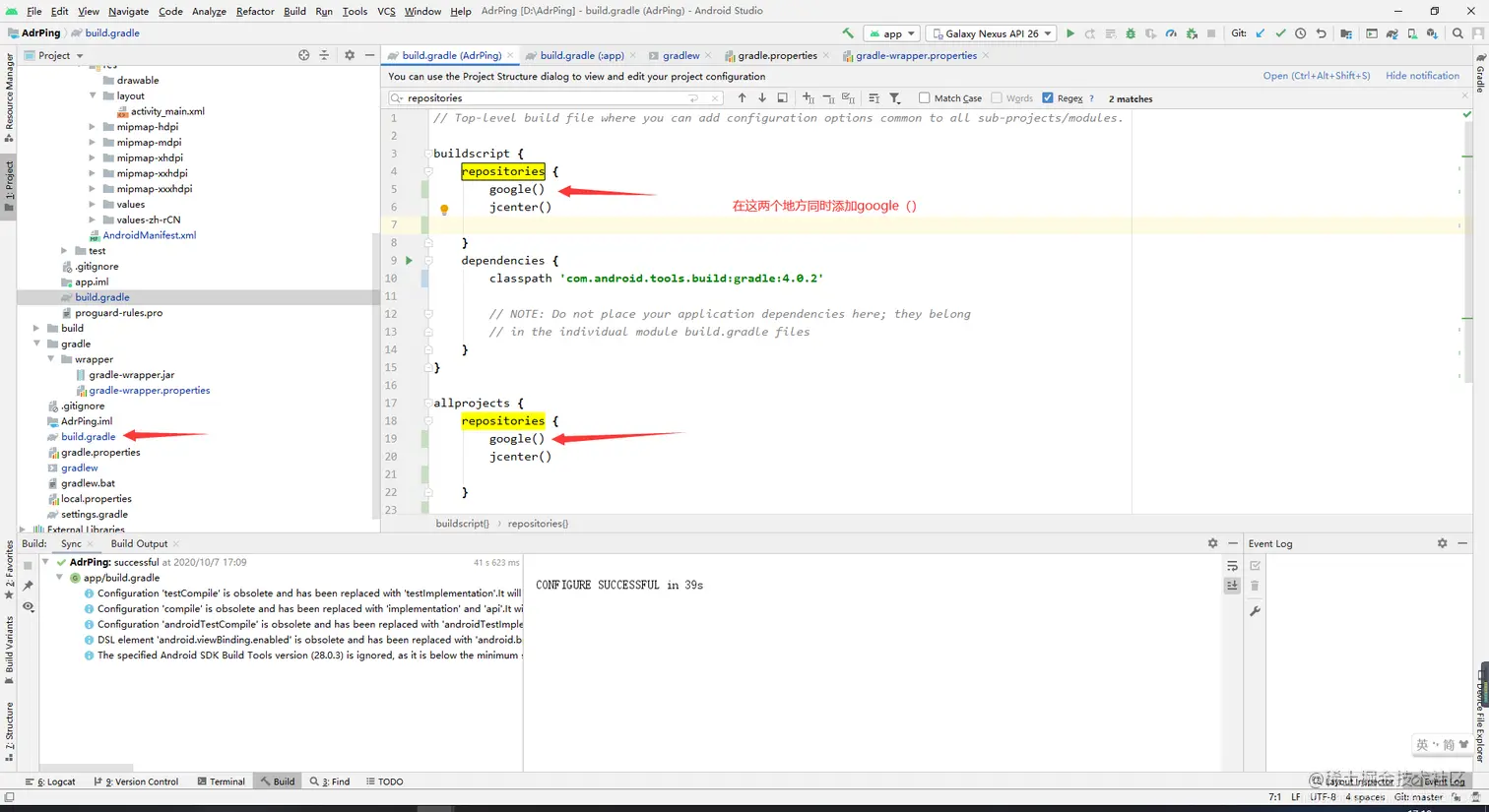This screenshot has height=812, width=1489.
Task: Click the intention lightbulb on line 6
Action: (444, 210)
